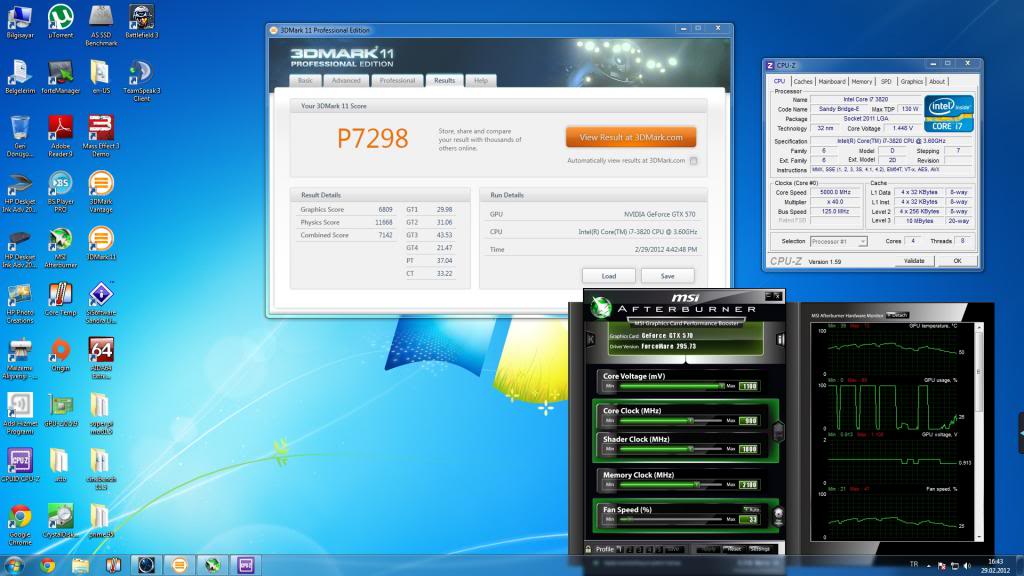Open the Windows Start button
This screenshot has width=1024, height=576.
[14, 565]
